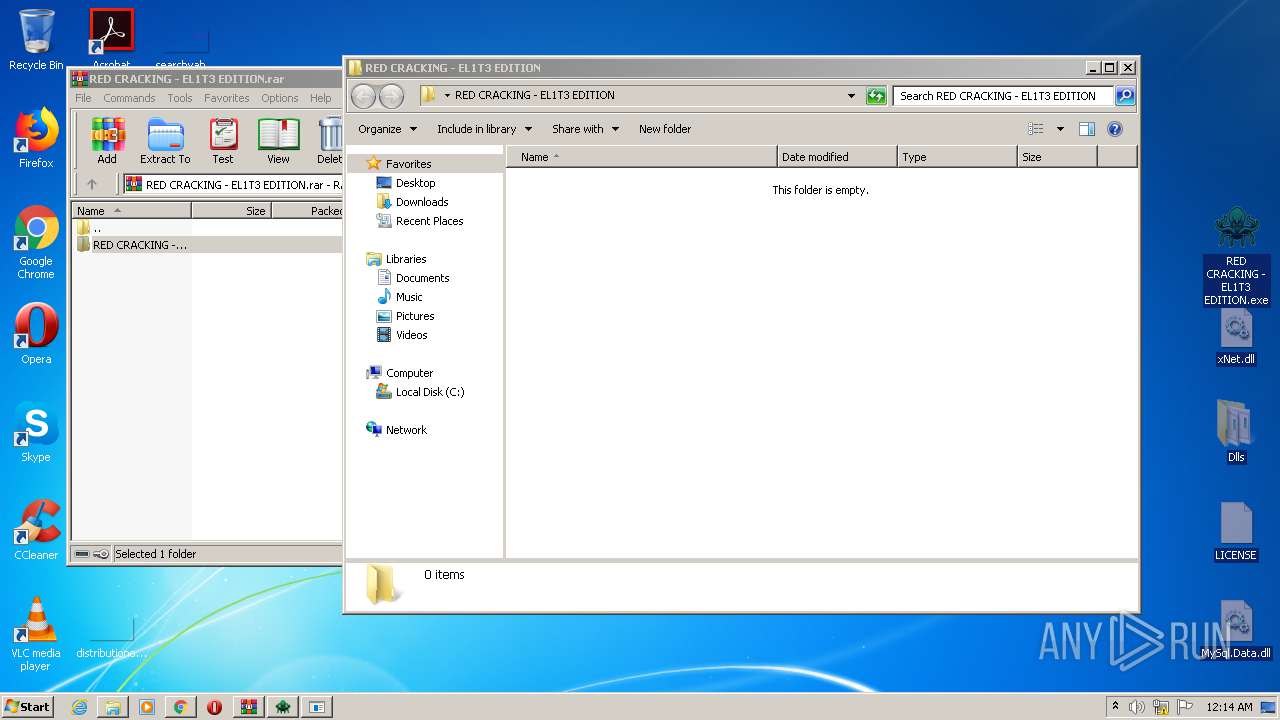
Task: Select RED CRACKING - EL1T3 EDITION.exe desktop icon
Action: (x=1236, y=257)
